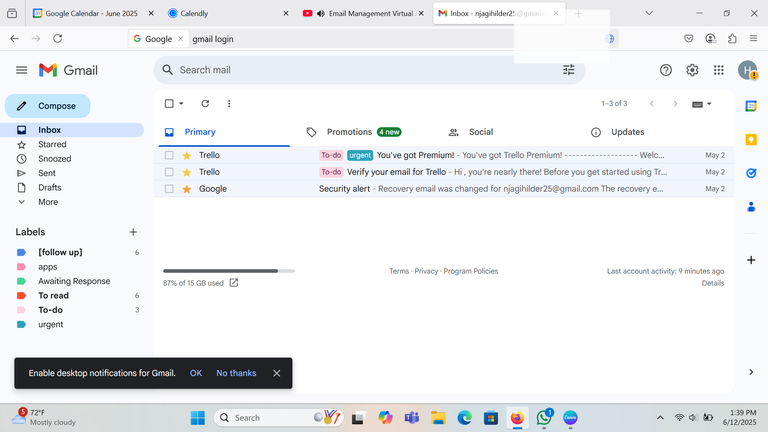Open Google account avatar
This screenshot has width=768, height=432.
[748, 70]
